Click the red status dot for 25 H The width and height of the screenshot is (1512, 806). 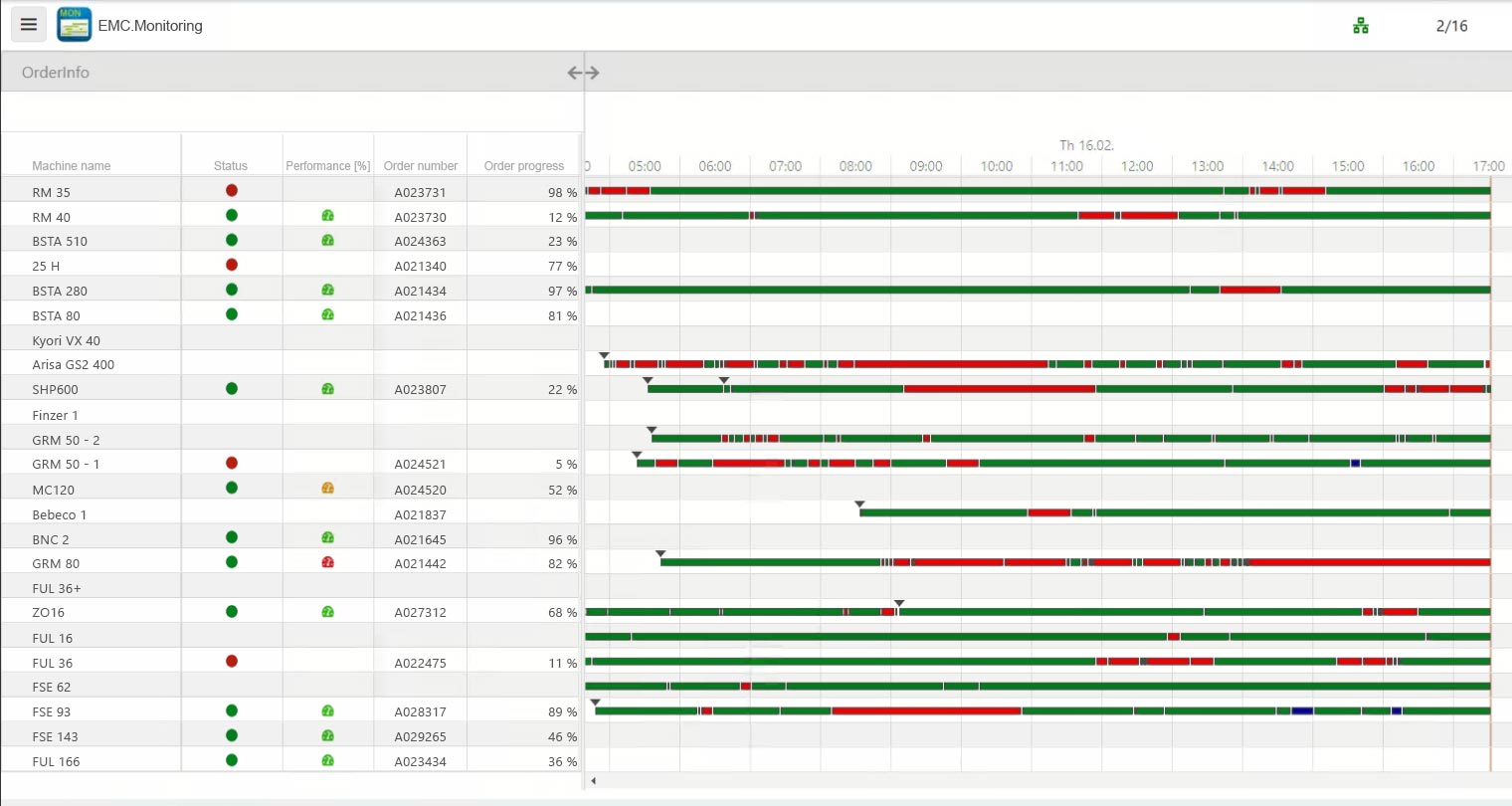click(232, 265)
